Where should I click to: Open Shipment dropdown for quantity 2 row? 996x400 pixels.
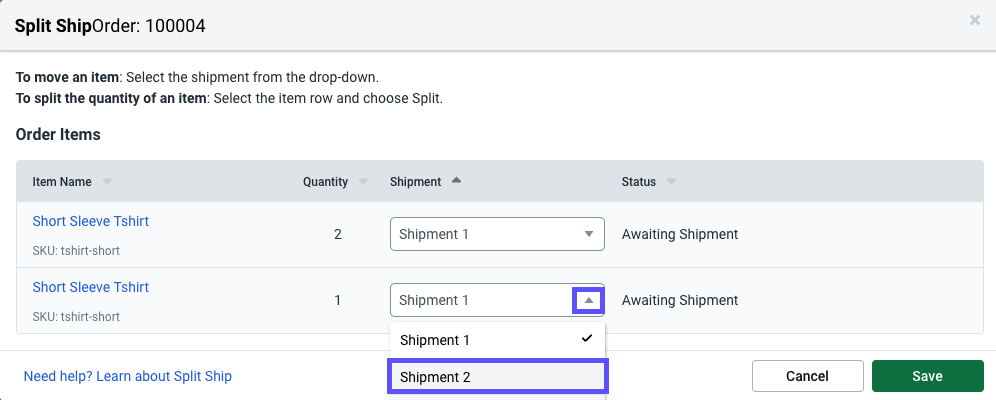(x=497, y=234)
